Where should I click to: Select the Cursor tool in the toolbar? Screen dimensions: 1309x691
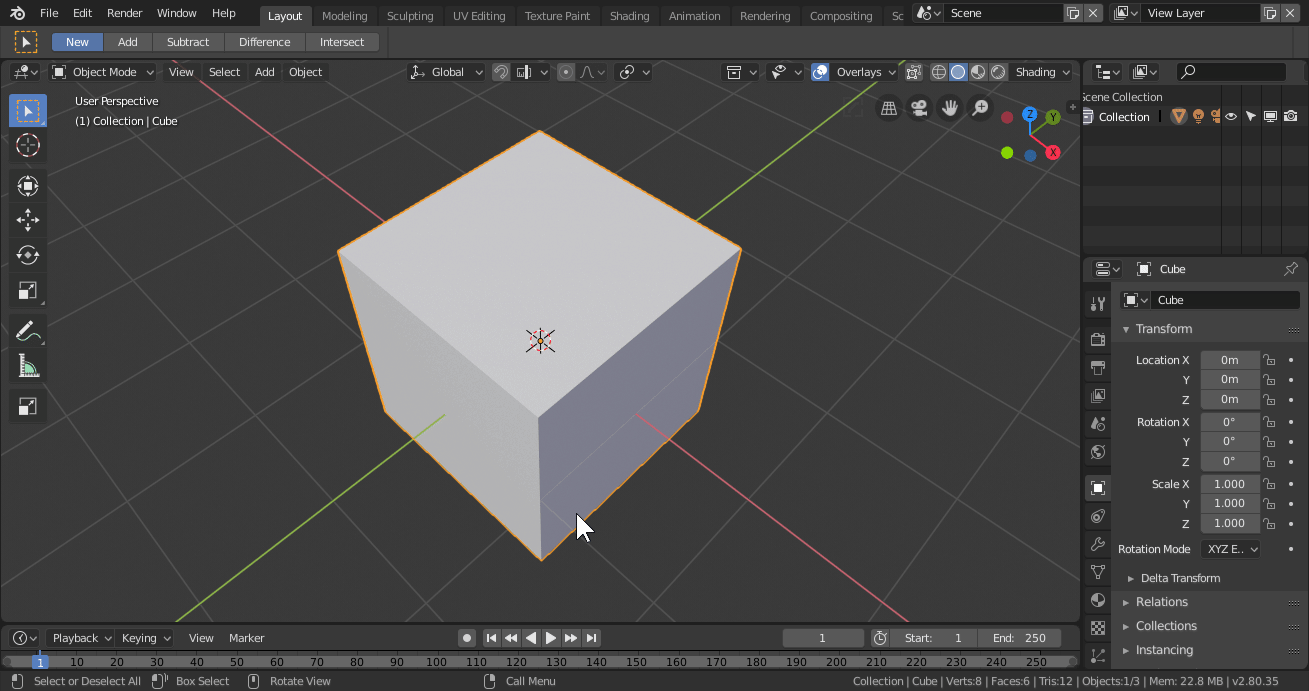pos(28,145)
